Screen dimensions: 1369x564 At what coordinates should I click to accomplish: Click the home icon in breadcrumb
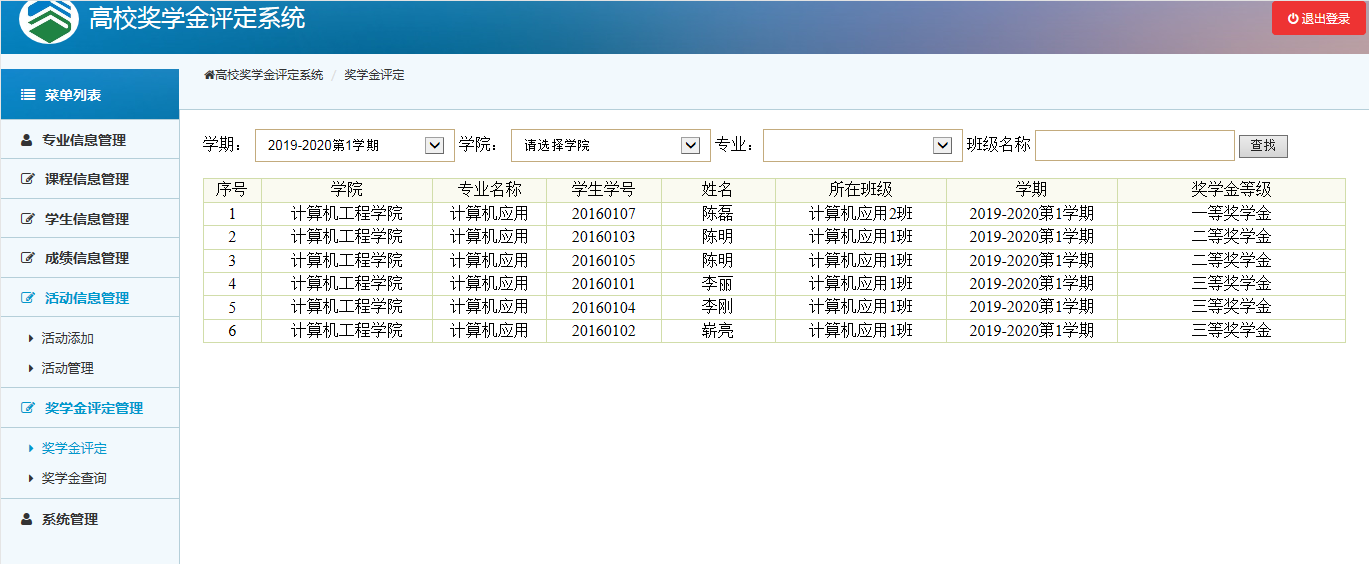(209, 75)
